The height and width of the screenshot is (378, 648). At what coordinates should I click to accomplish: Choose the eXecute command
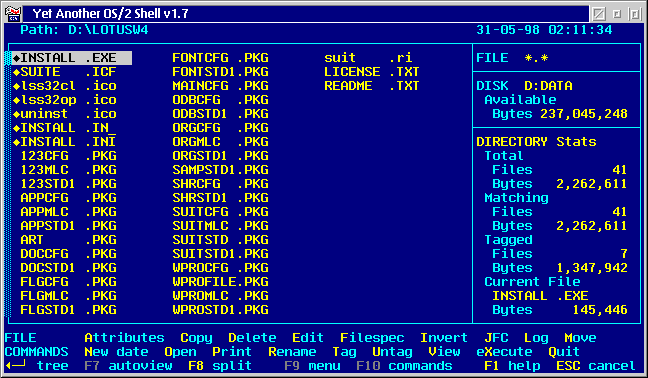504,352
